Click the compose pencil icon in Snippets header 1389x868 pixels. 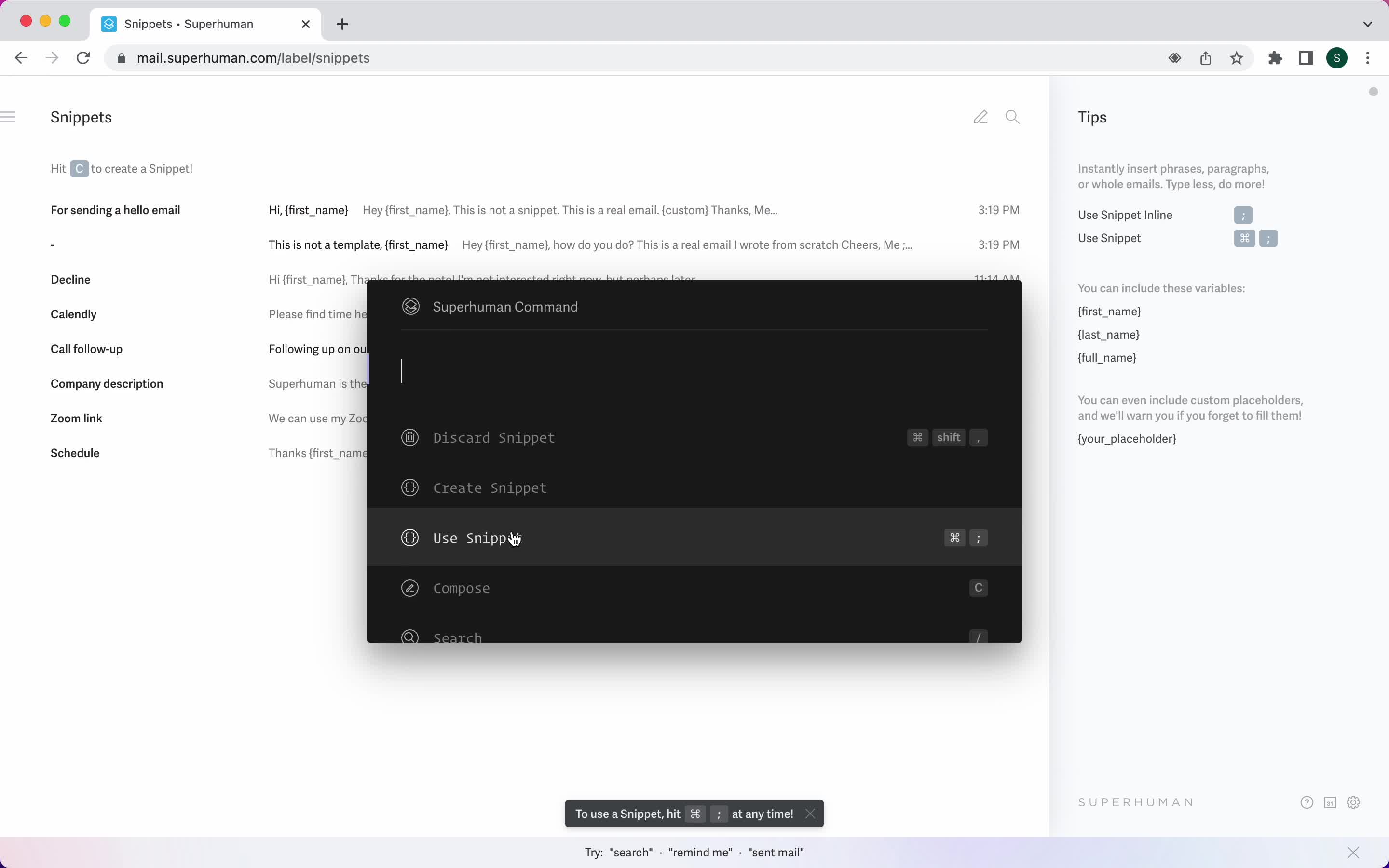[980, 117]
